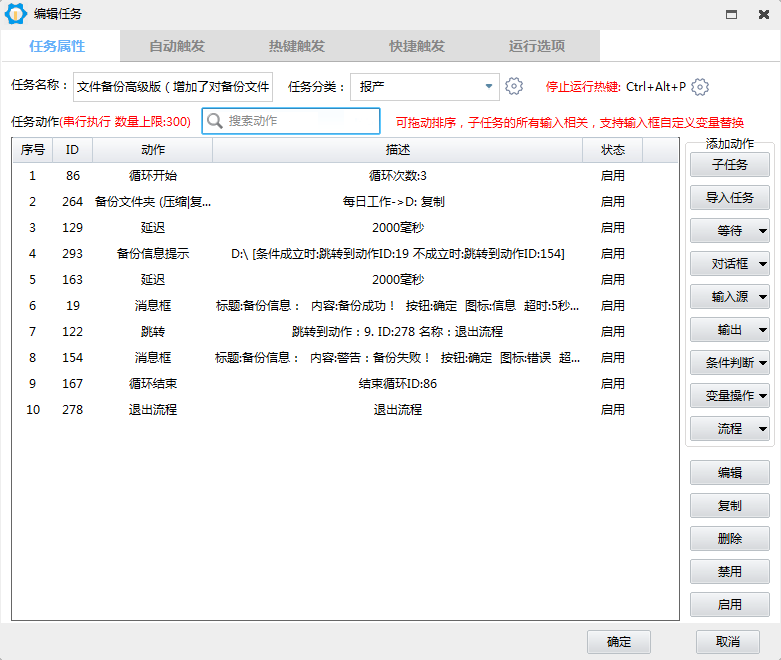Screen dimensions: 781x660
Task: Expand the 对话框 action dropdown
Action: [763, 264]
